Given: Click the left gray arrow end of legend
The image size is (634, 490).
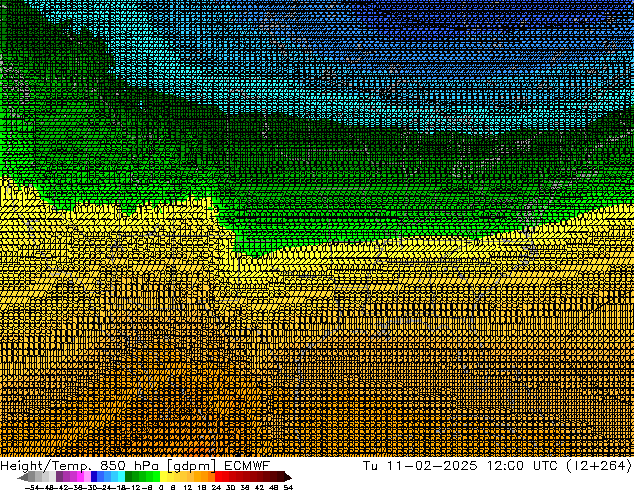Looking at the screenshot, I should [x=23, y=477].
